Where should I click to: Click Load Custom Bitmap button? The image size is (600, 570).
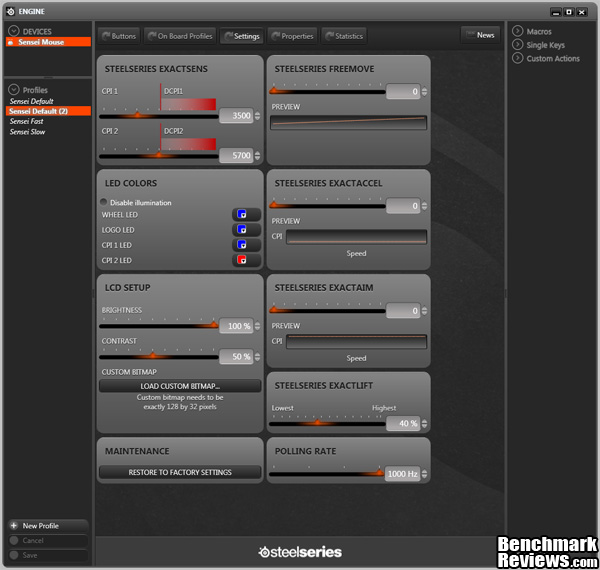click(180, 386)
